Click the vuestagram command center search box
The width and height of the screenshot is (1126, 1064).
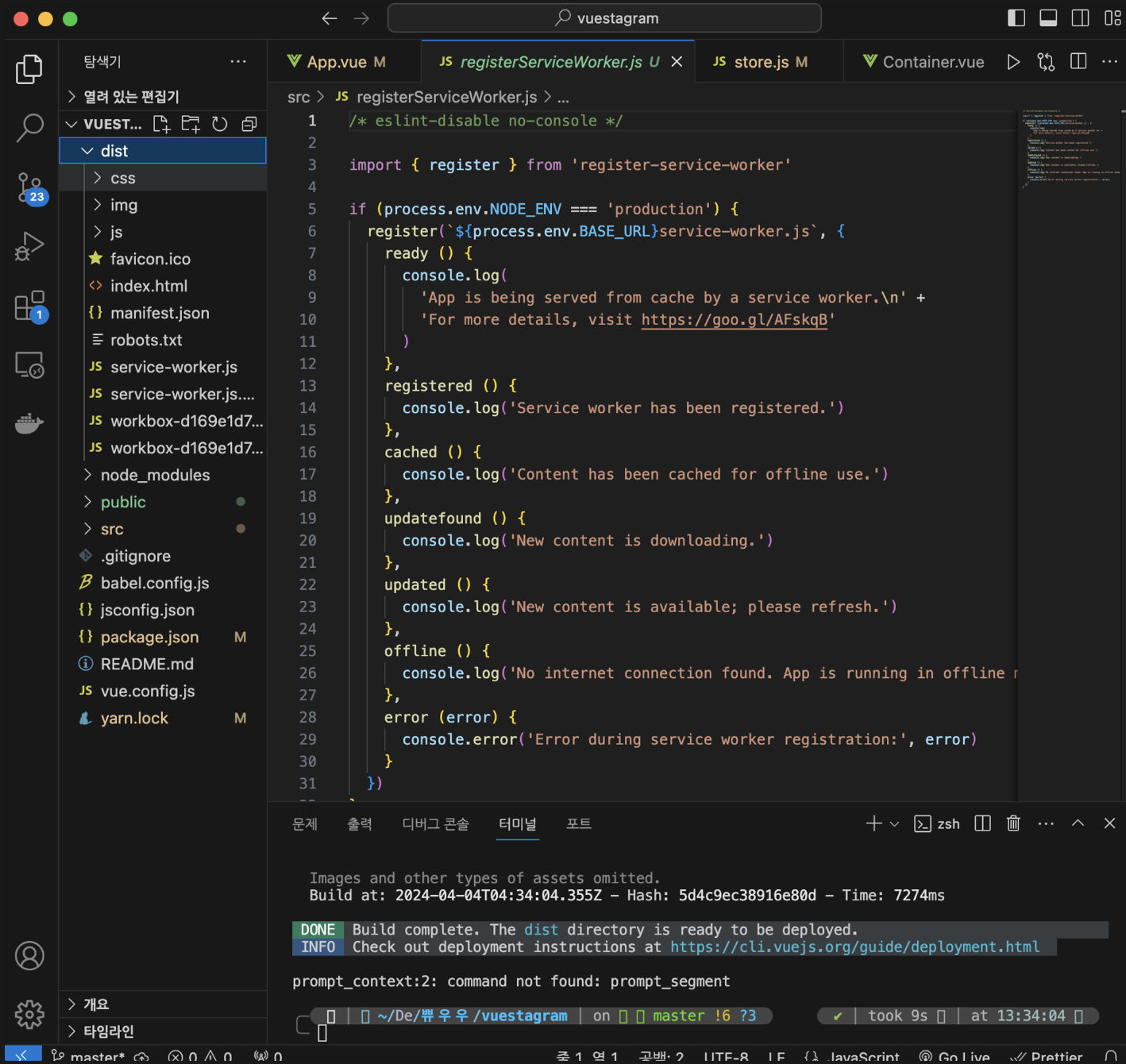tap(604, 18)
